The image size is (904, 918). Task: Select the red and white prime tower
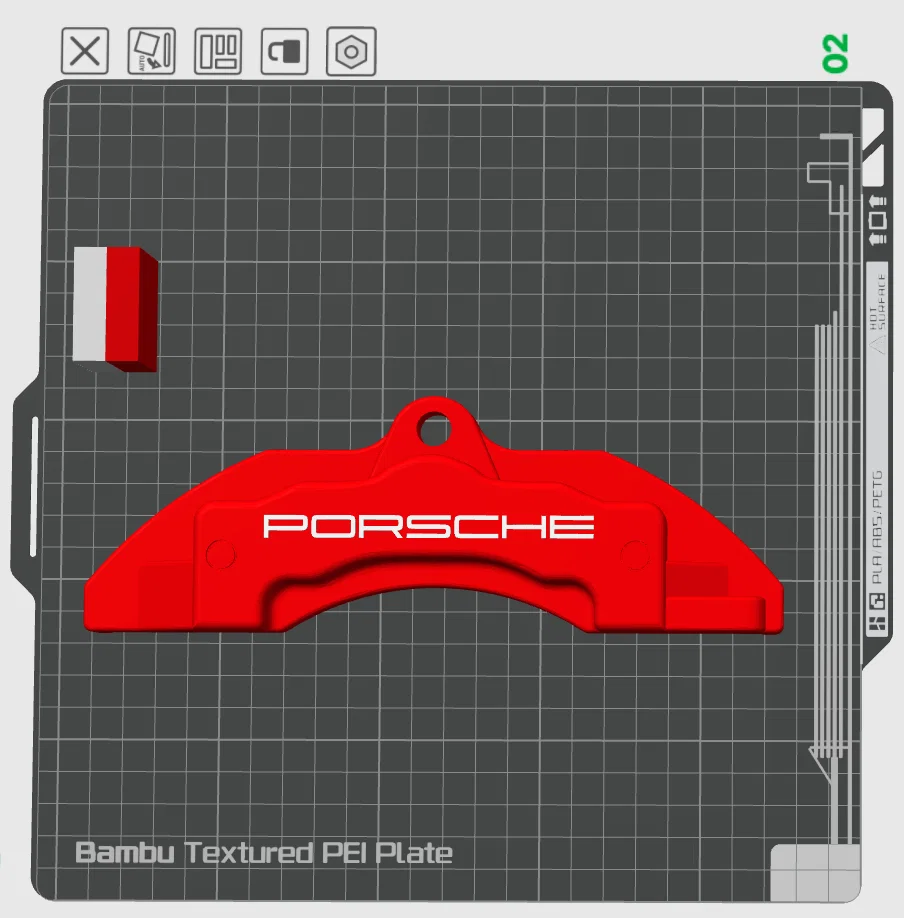pos(115,309)
